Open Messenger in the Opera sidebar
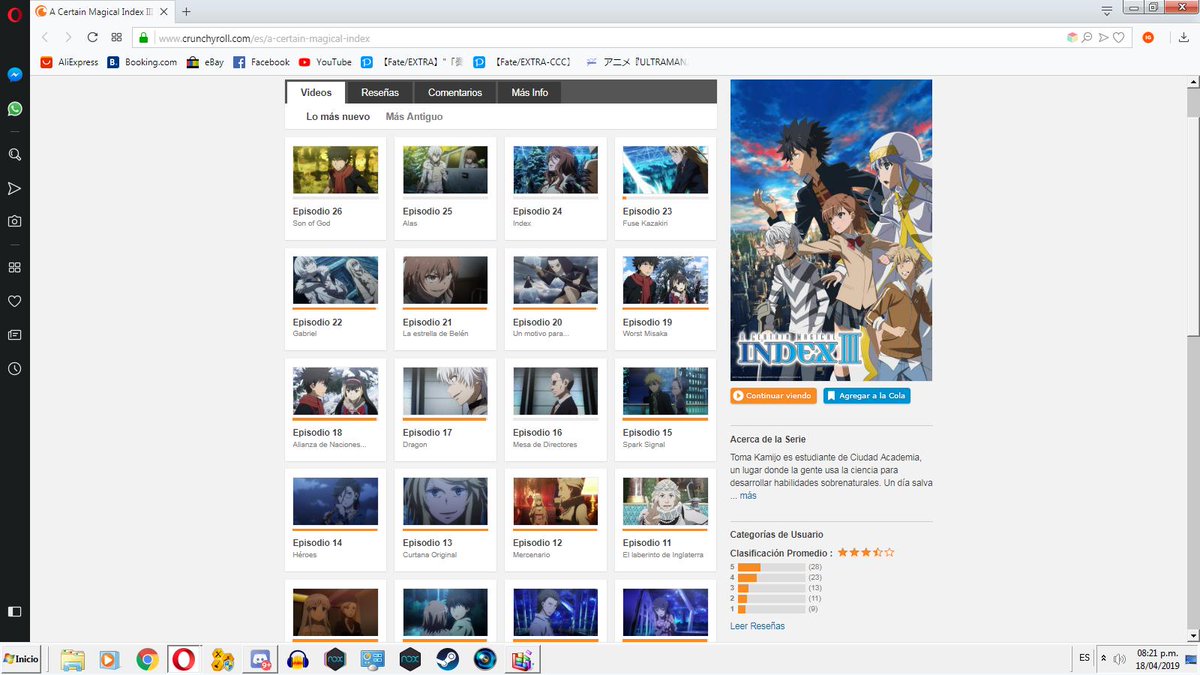The height and width of the screenshot is (675, 1200). (x=15, y=75)
